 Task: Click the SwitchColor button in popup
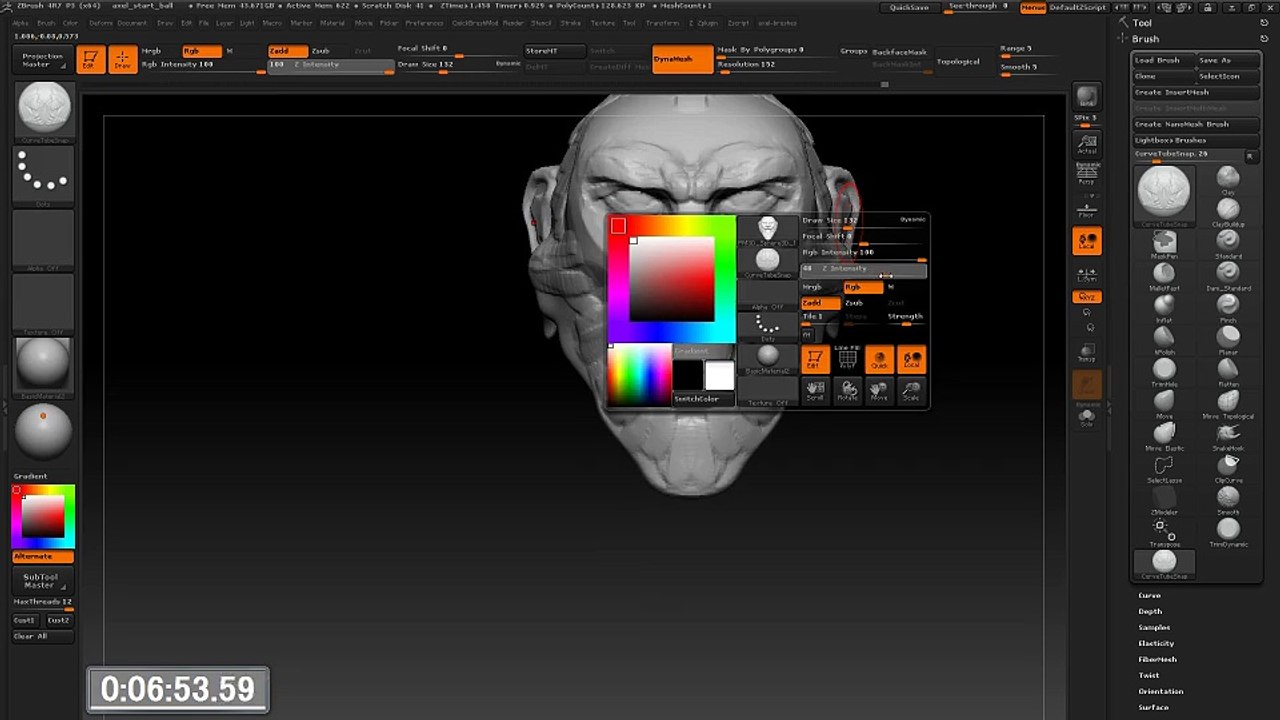[704, 399]
